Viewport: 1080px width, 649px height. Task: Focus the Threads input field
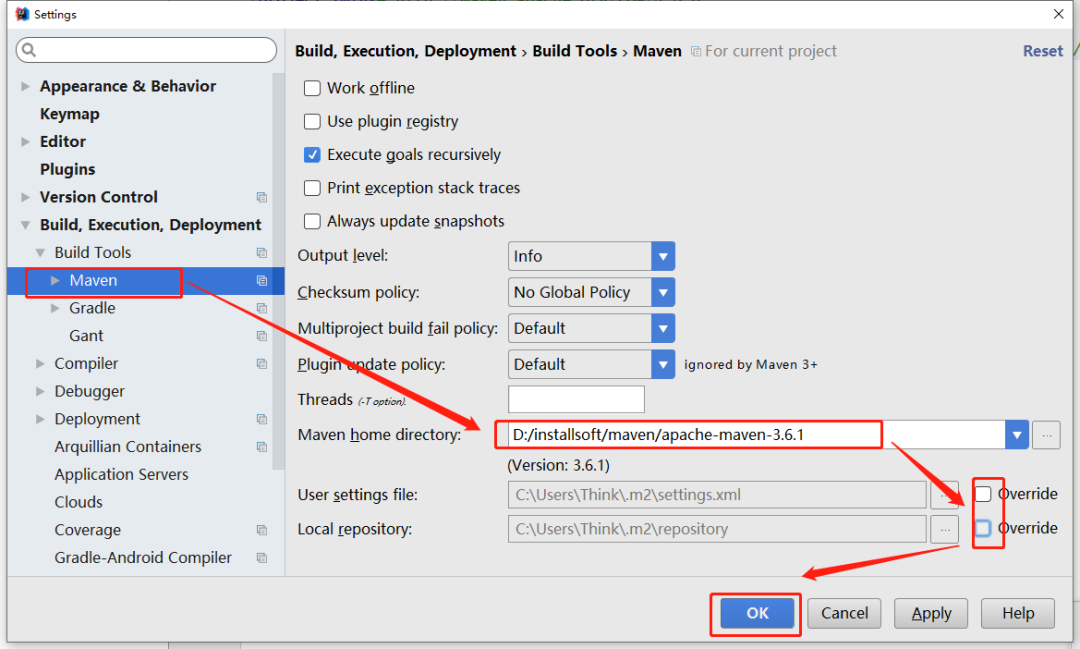[x=576, y=399]
